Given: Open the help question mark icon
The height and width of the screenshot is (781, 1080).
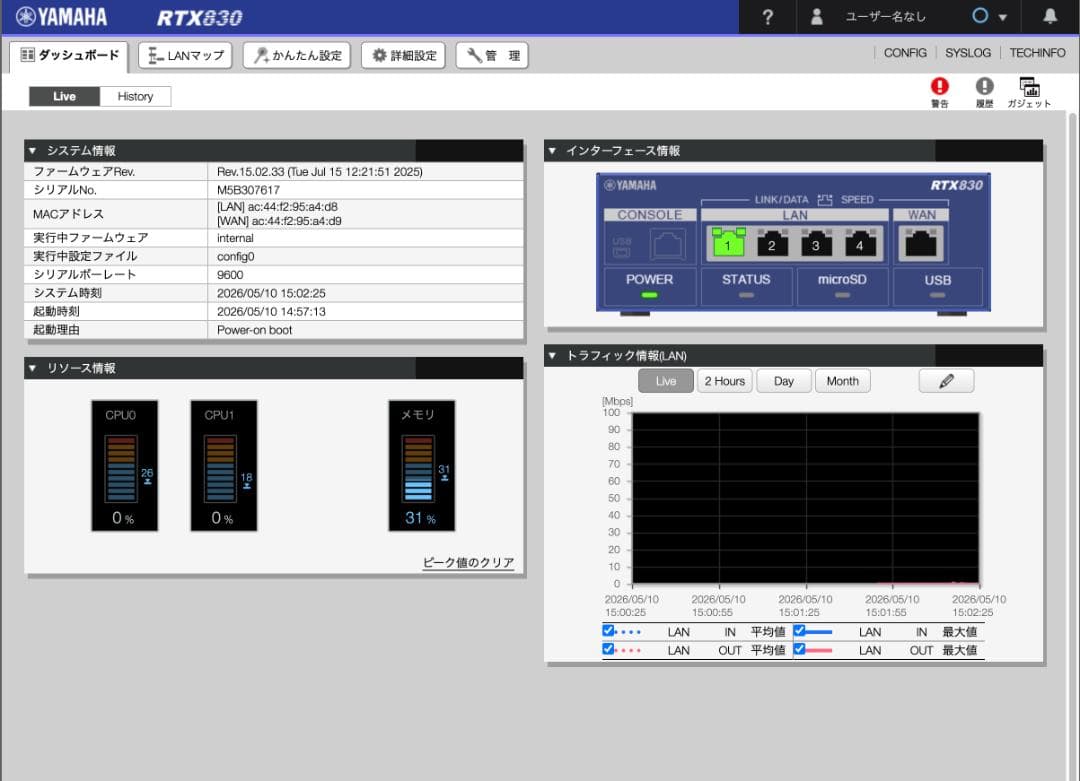Looking at the screenshot, I should click(x=767, y=17).
